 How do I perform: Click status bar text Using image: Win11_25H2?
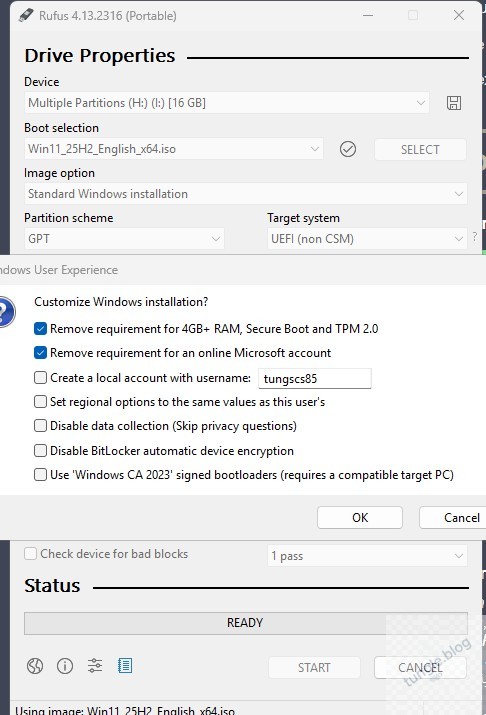(125, 710)
